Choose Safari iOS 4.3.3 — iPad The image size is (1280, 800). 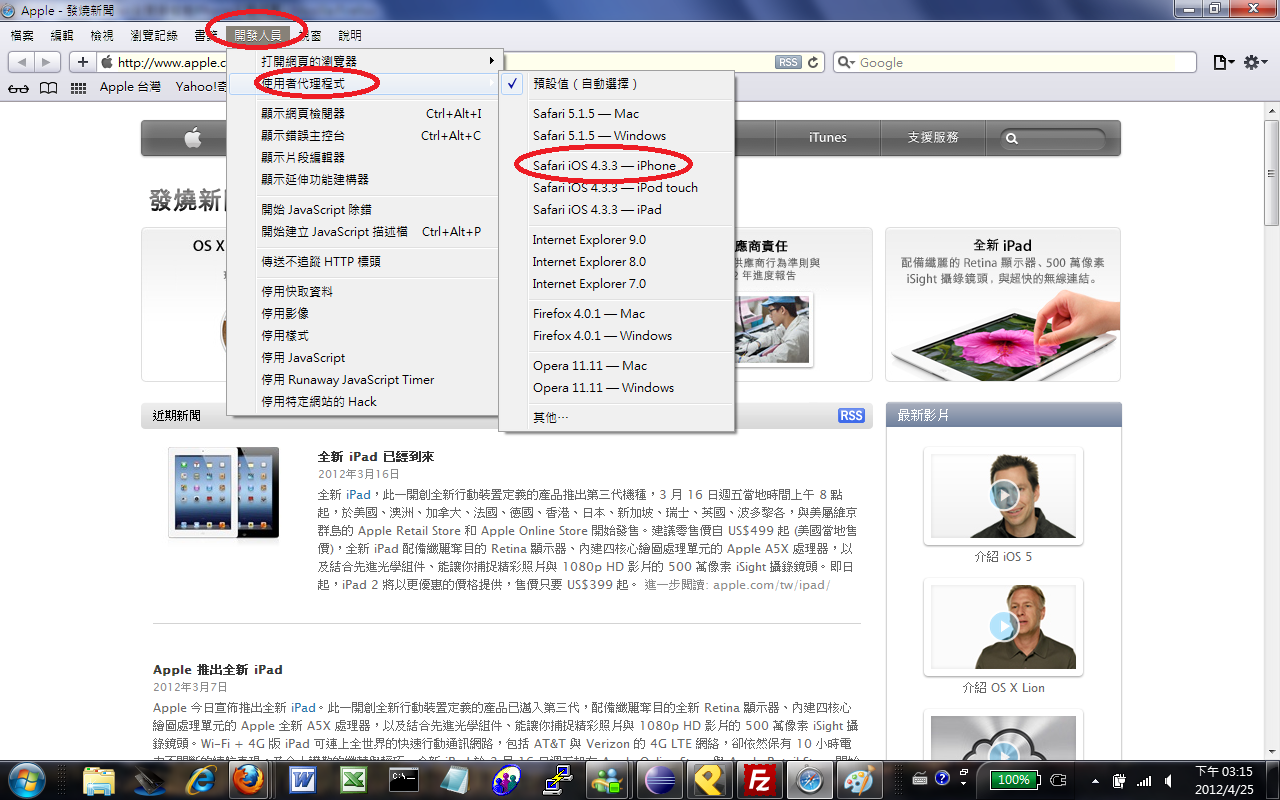617,209
